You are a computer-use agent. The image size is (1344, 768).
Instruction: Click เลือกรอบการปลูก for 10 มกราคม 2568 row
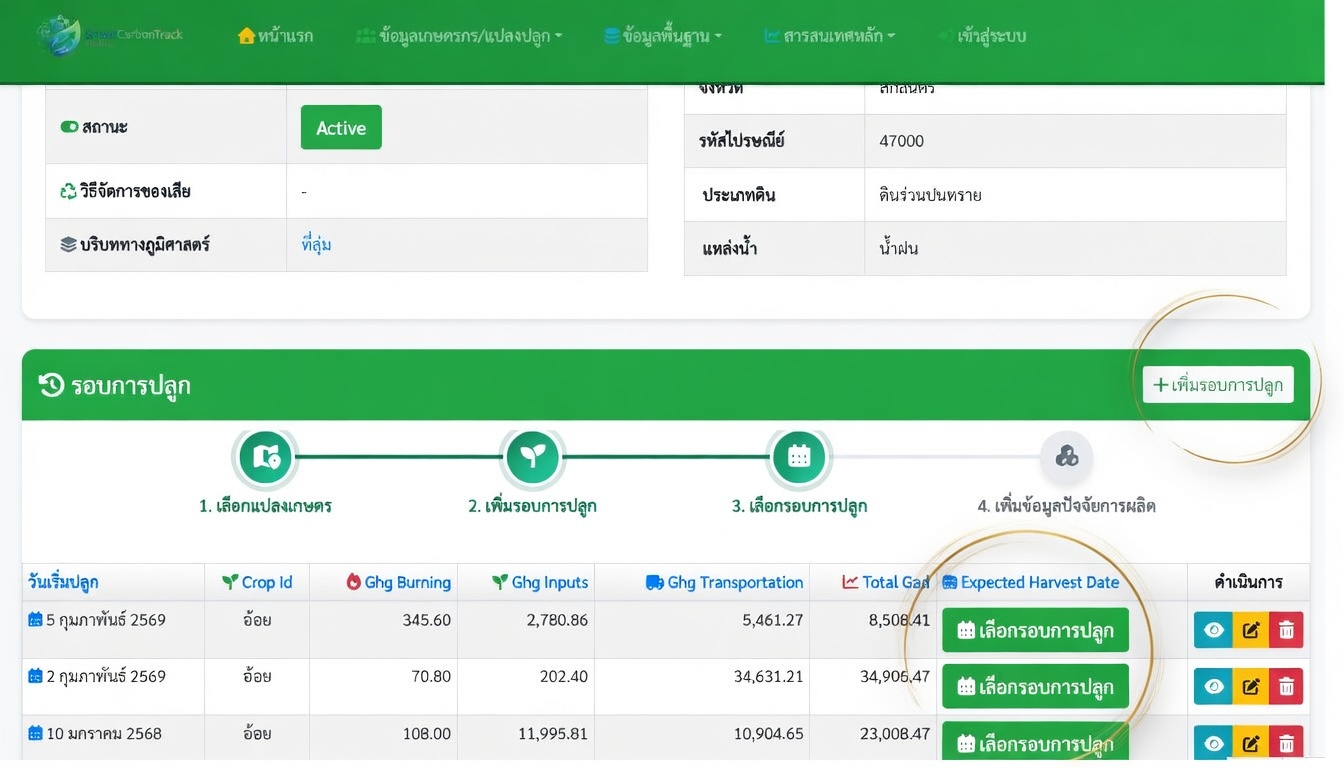(x=1035, y=743)
